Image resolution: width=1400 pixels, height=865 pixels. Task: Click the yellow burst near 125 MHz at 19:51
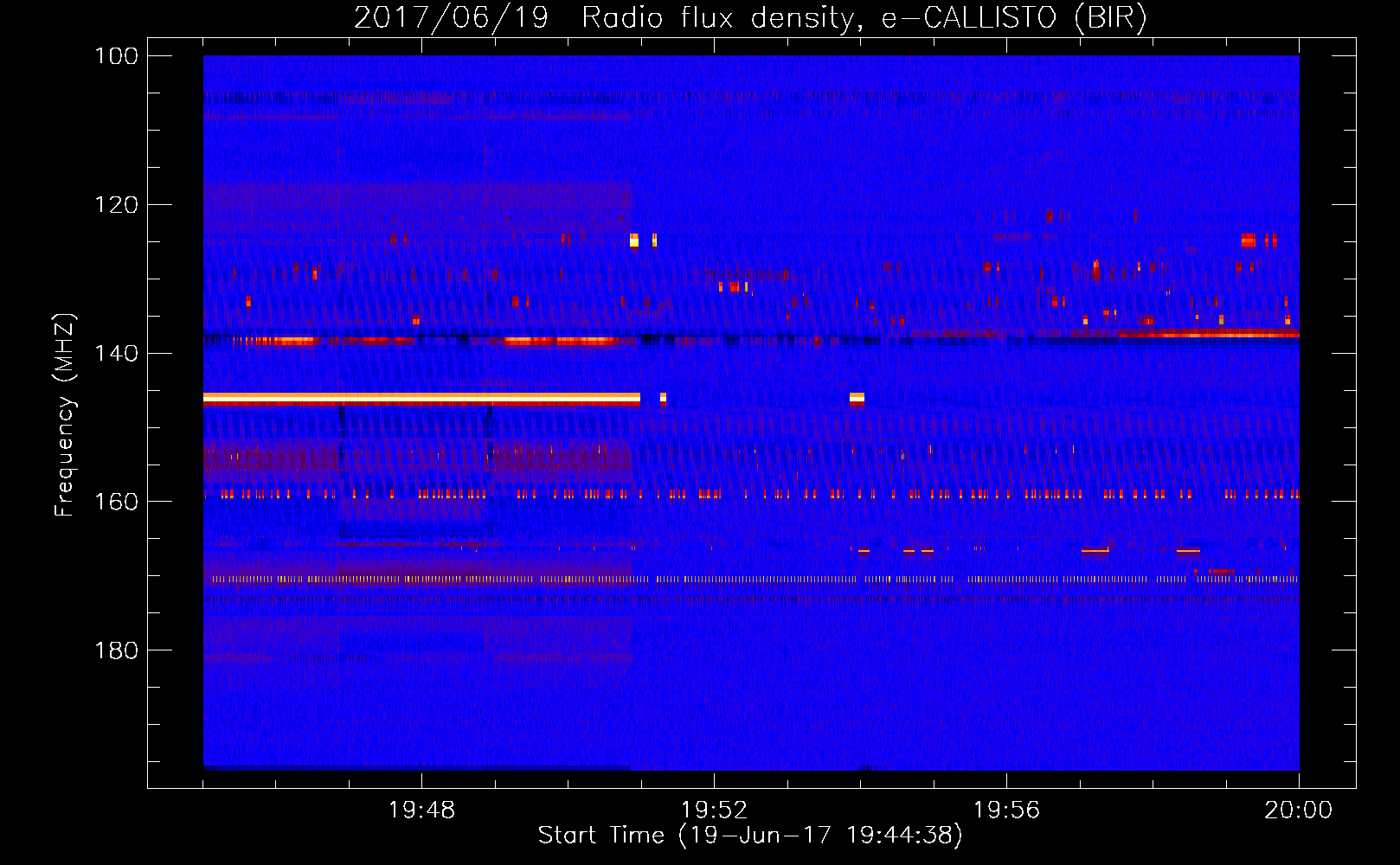(634, 240)
